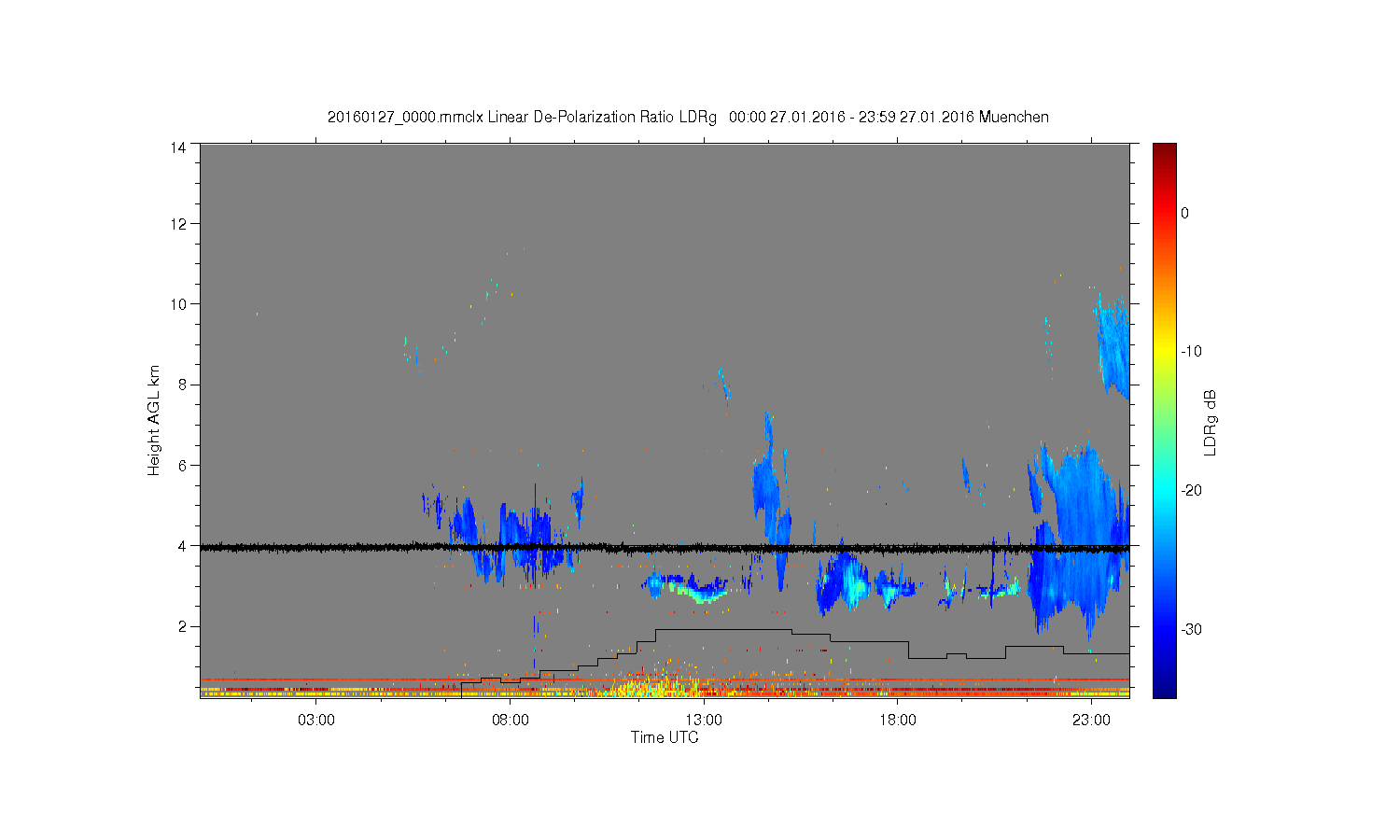Viewport: 1400px width, 840px height.
Task: Click the 'Time UTC' x-axis label
Action: pos(665,737)
